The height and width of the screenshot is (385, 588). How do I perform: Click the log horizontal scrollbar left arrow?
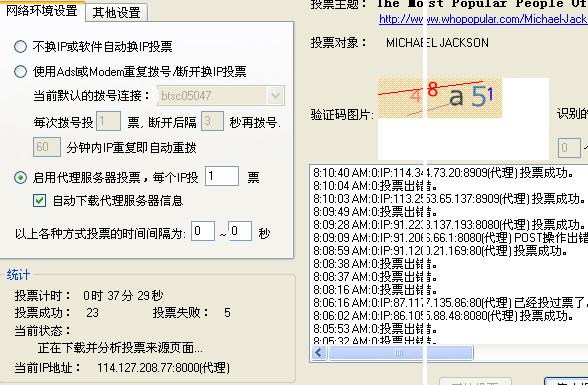[x=320, y=353]
